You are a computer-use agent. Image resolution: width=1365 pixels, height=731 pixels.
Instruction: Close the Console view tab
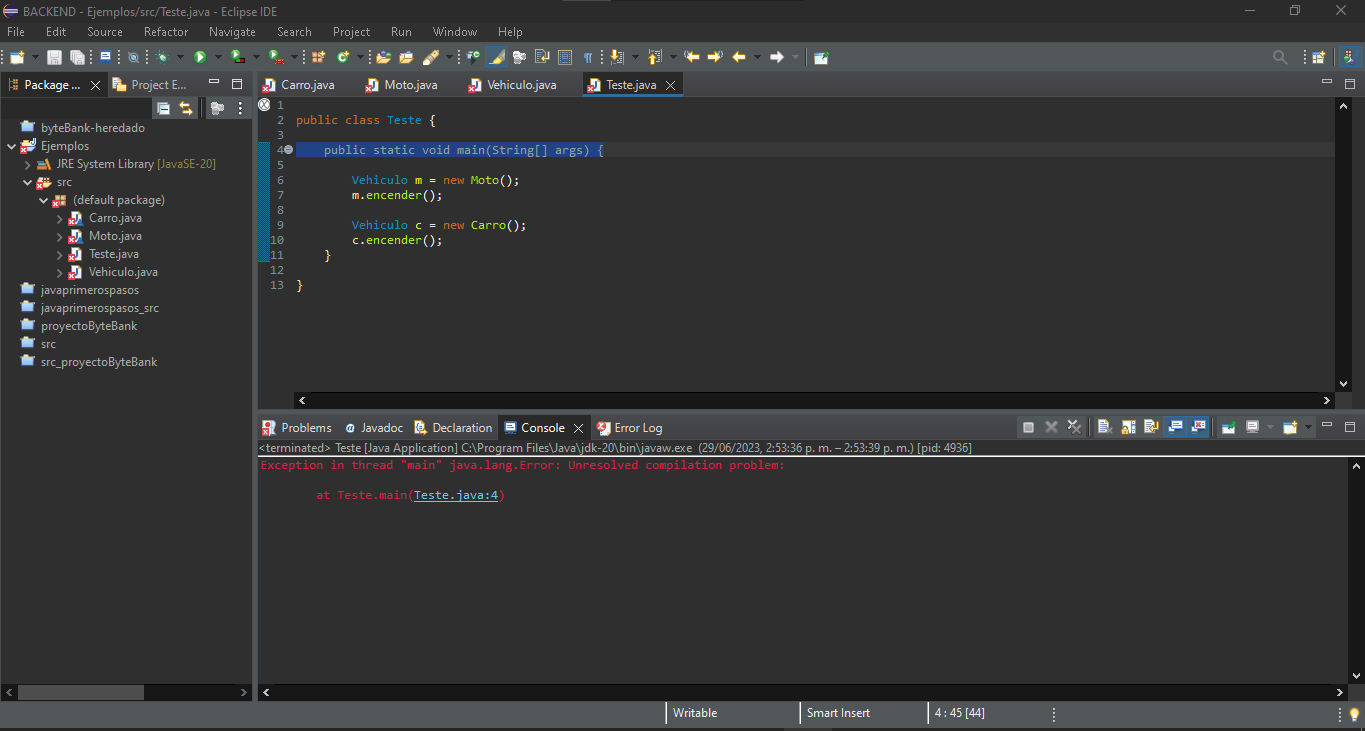coord(578,428)
